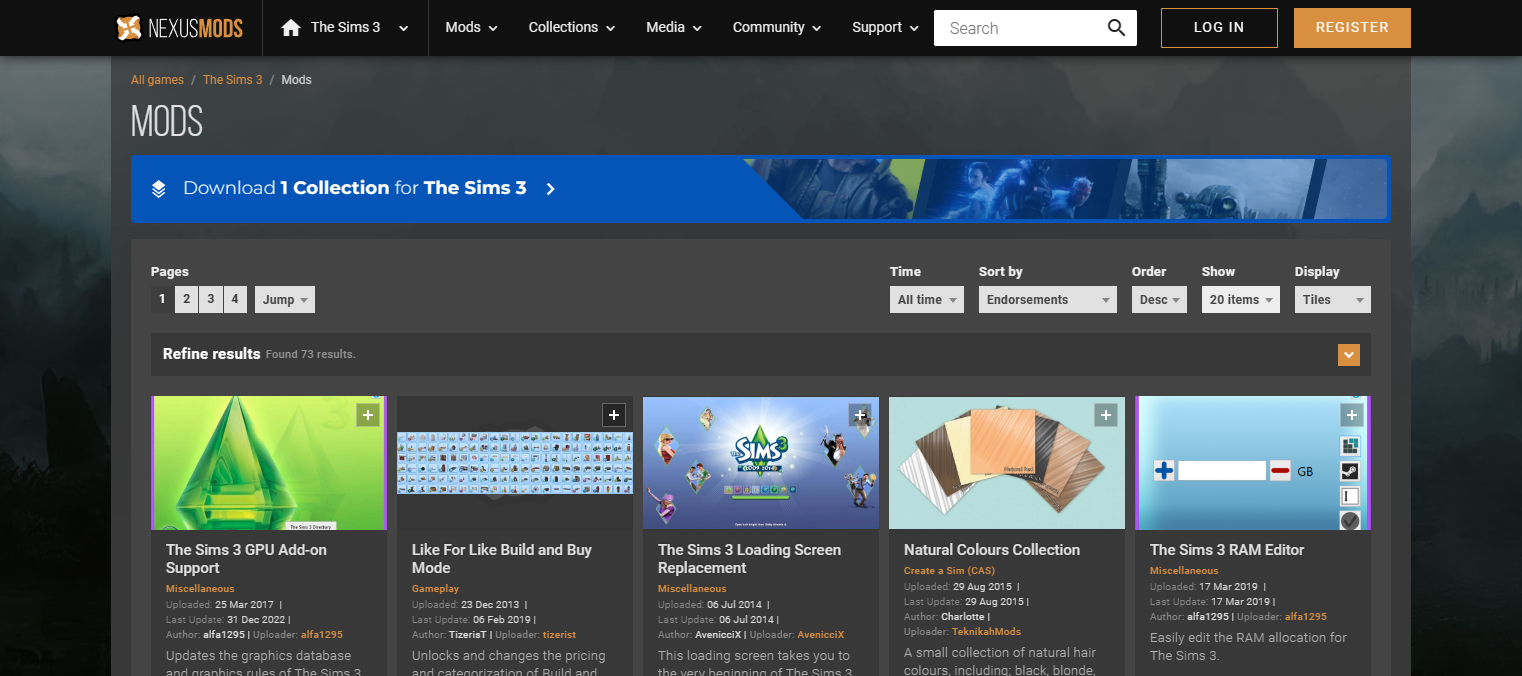The height and width of the screenshot is (676, 1522).
Task: Open The Sims 3 GPU Add-on Support thumbnail
Action: click(269, 463)
